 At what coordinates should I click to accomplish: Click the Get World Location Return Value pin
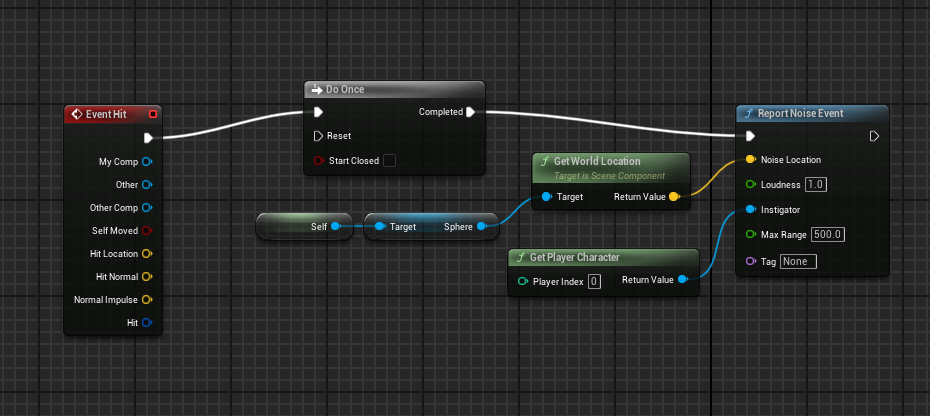pyautogui.click(x=673, y=197)
